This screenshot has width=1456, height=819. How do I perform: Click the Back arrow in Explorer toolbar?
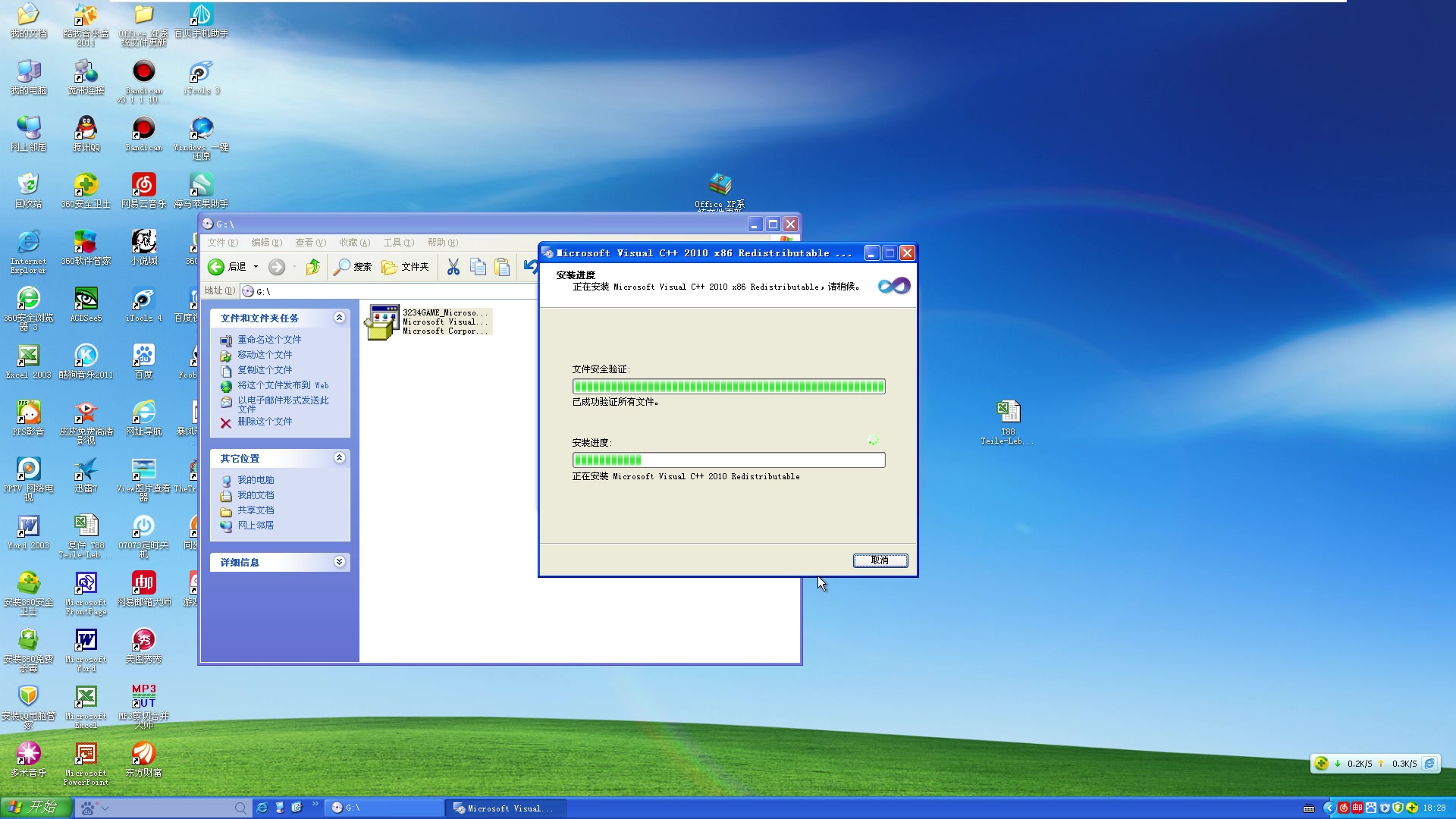pyautogui.click(x=216, y=267)
